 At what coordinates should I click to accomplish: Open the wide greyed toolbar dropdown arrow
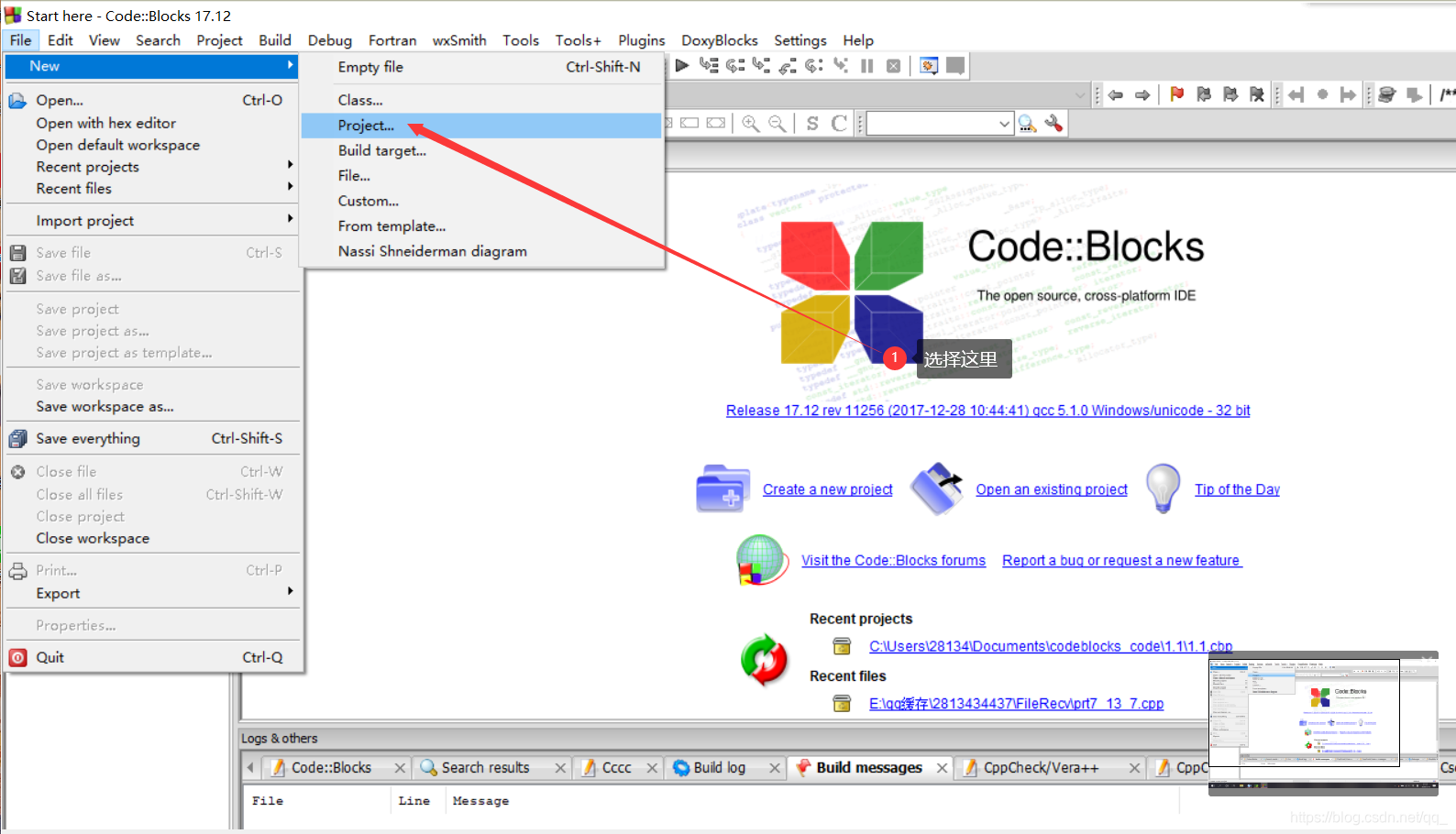coord(1080,94)
